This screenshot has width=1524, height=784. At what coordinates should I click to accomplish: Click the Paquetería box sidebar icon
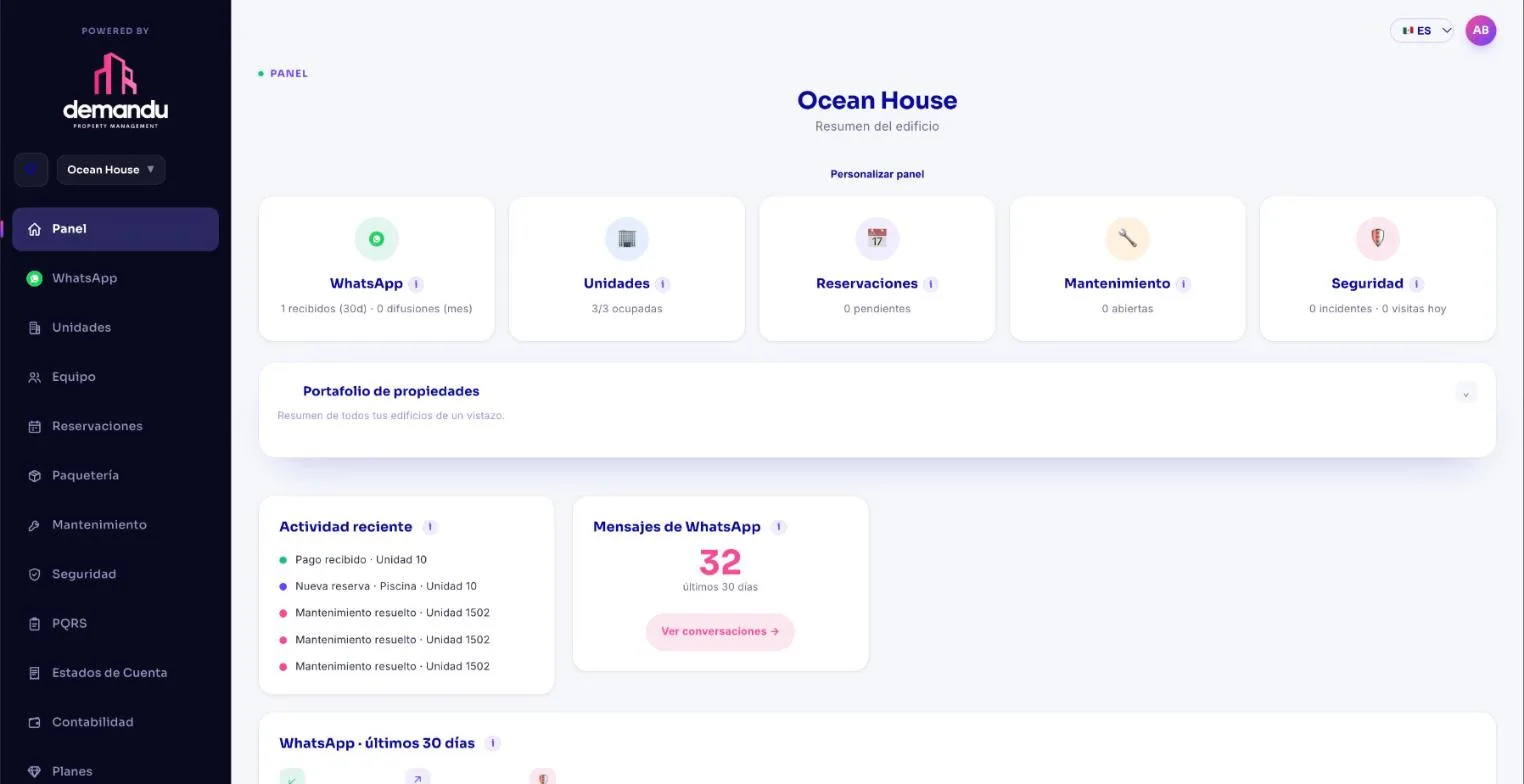pyautogui.click(x=34, y=476)
